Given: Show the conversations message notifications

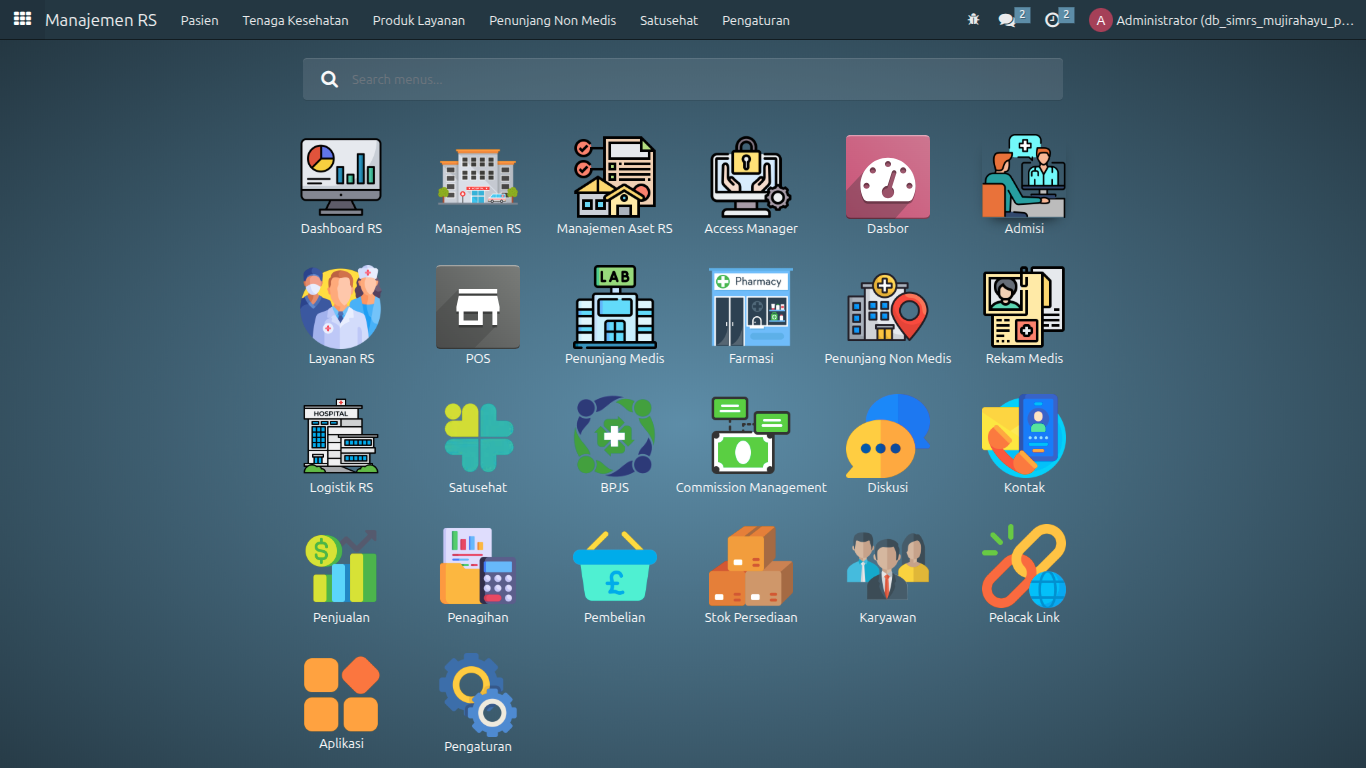Looking at the screenshot, I should [1008, 20].
